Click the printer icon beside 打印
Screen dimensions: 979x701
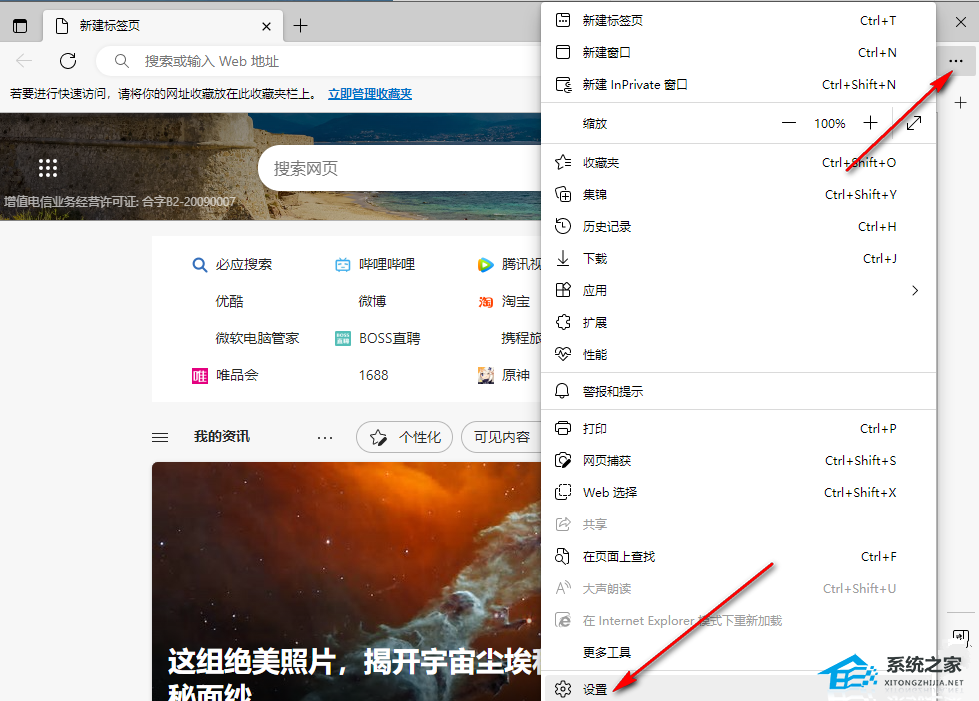tap(563, 428)
